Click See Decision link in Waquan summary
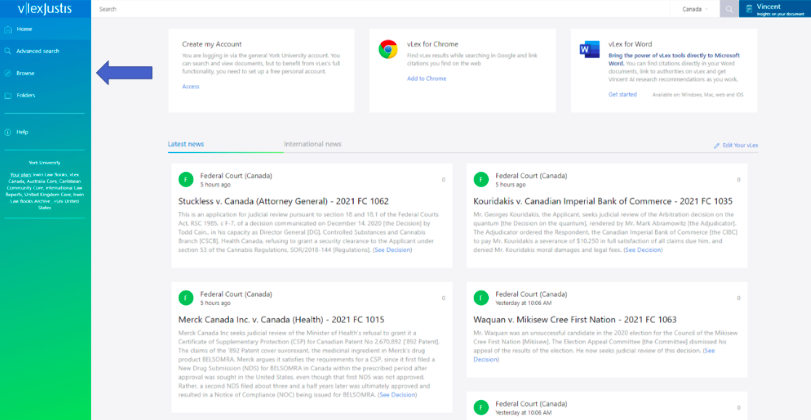Screen dimensions: 811x420 pyautogui.click(x=709, y=351)
